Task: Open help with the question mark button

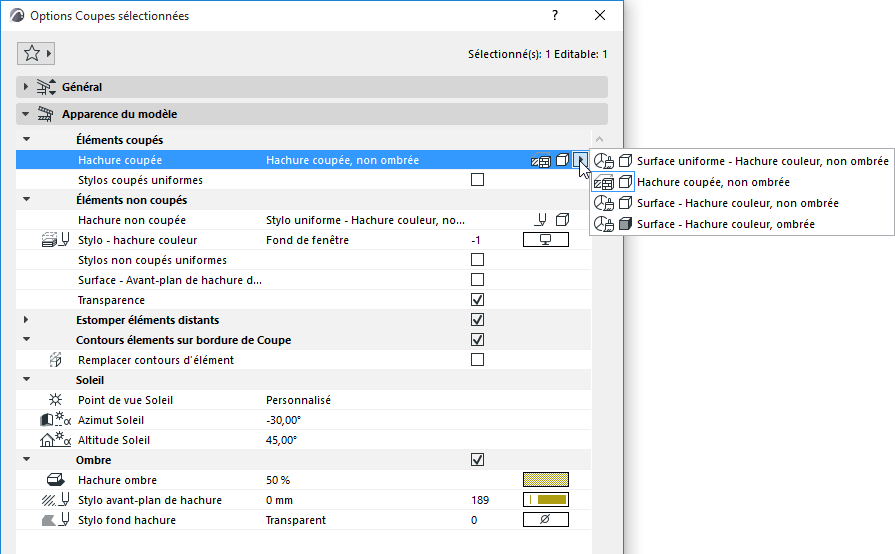Action: coord(555,15)
